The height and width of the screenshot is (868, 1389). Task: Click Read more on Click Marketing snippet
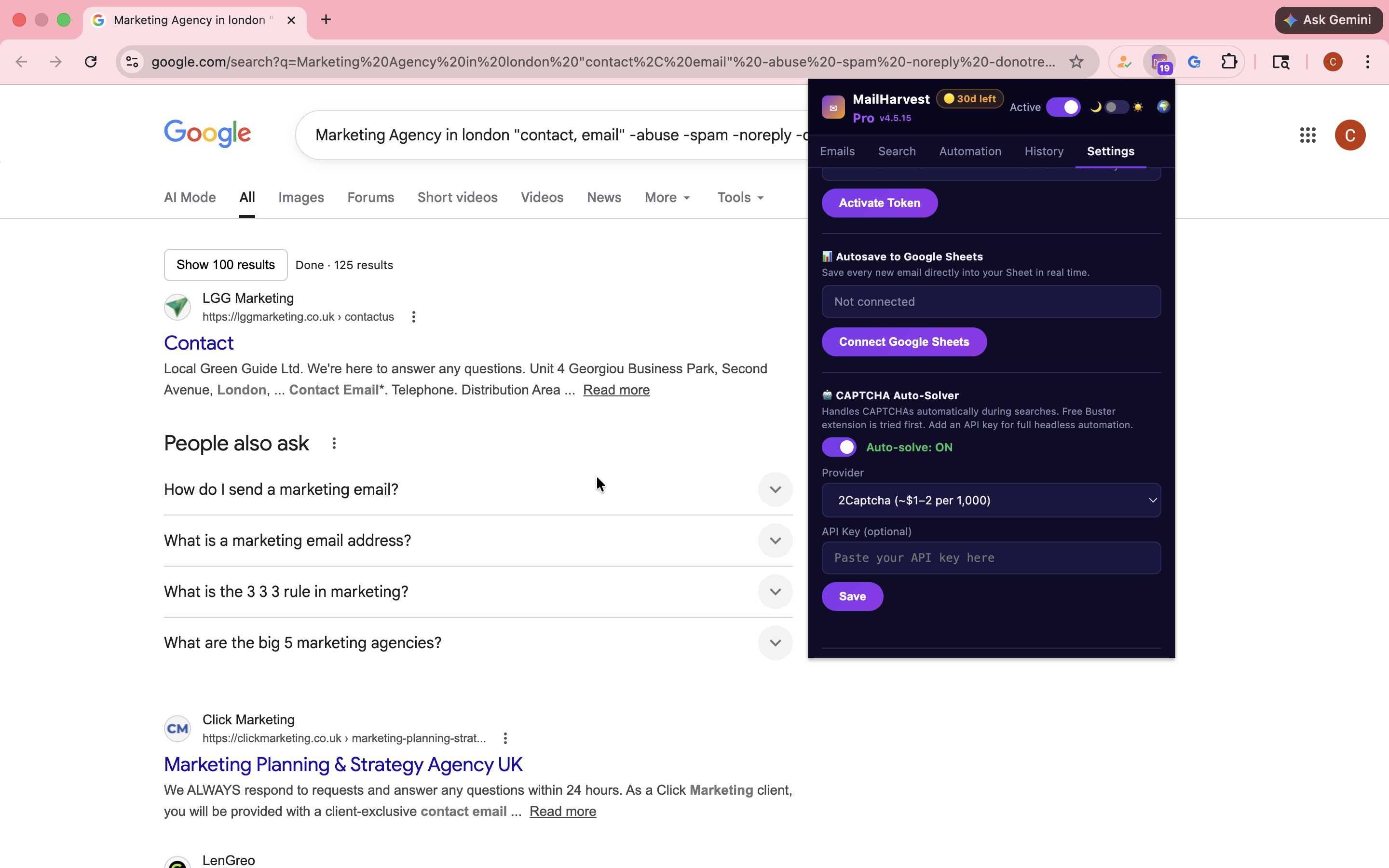point(562,811)
